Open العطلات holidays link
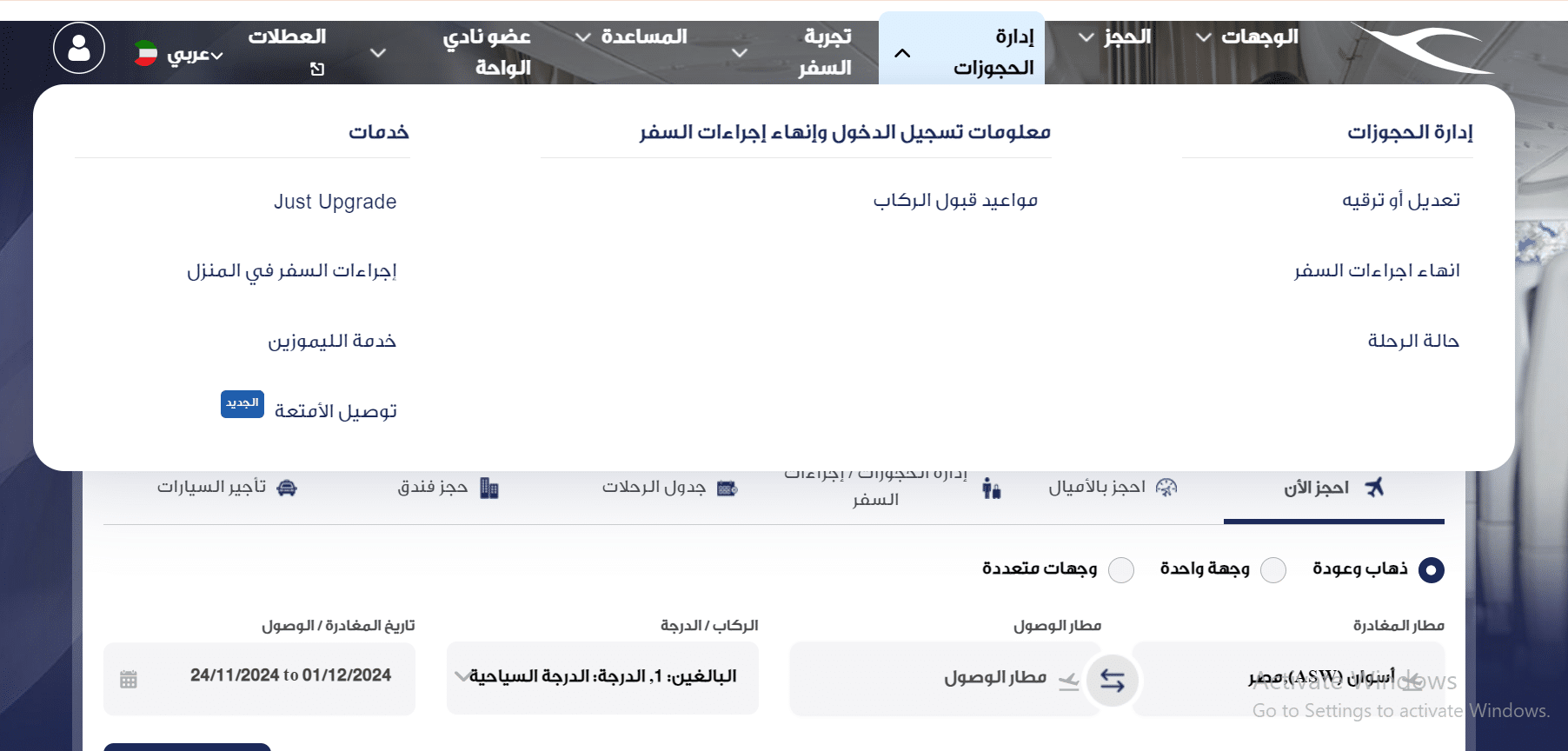1568x751 pixels. (287, 37)
